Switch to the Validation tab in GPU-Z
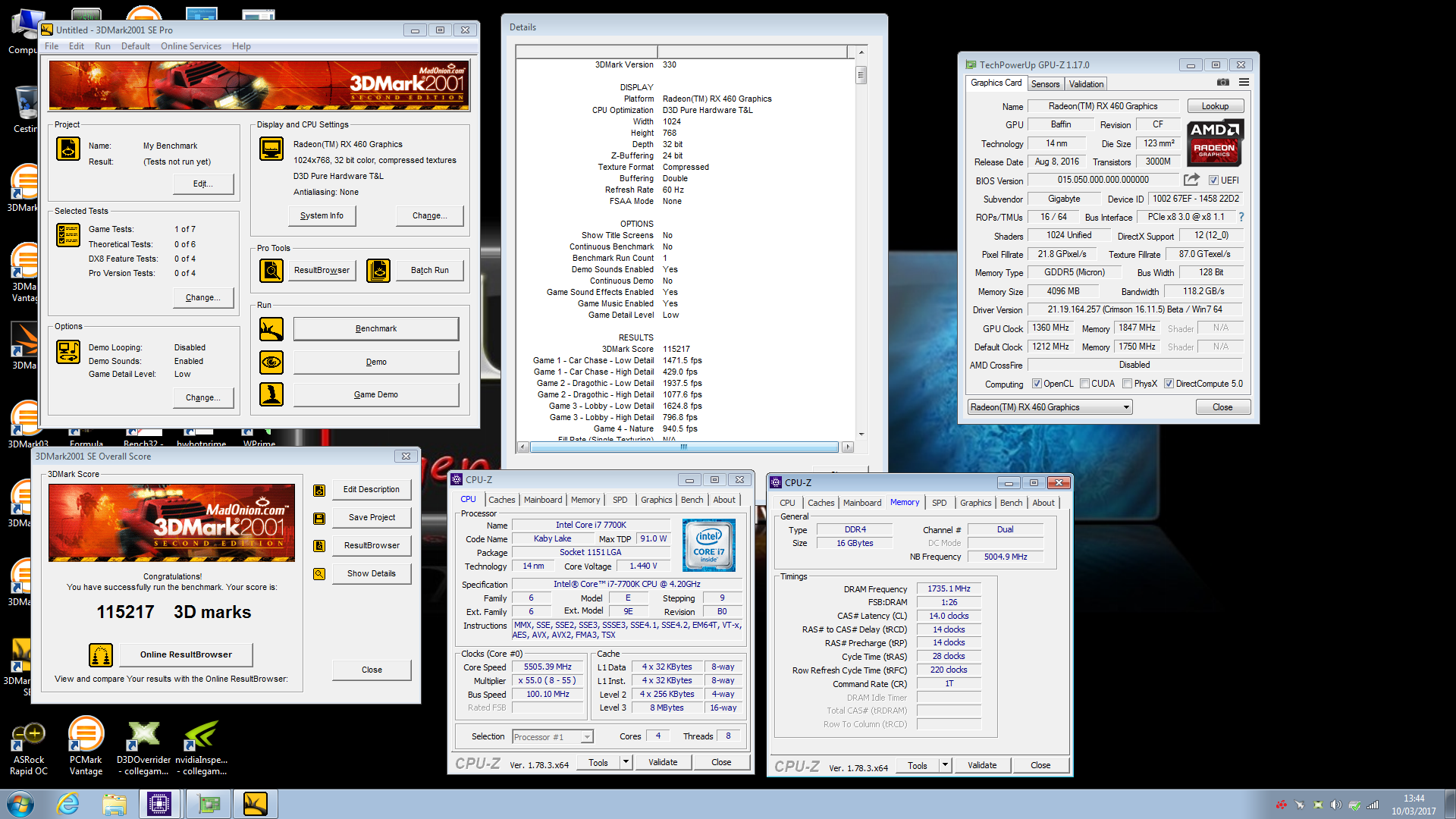The height and width of the screenshot is (819, 1456). click(x=1086, y=84)
